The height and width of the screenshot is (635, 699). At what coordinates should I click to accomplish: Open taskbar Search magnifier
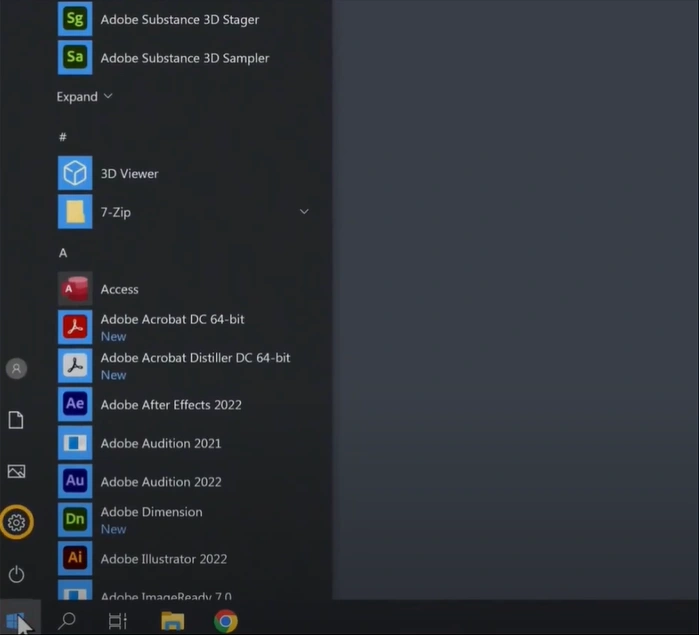point(67,620)
